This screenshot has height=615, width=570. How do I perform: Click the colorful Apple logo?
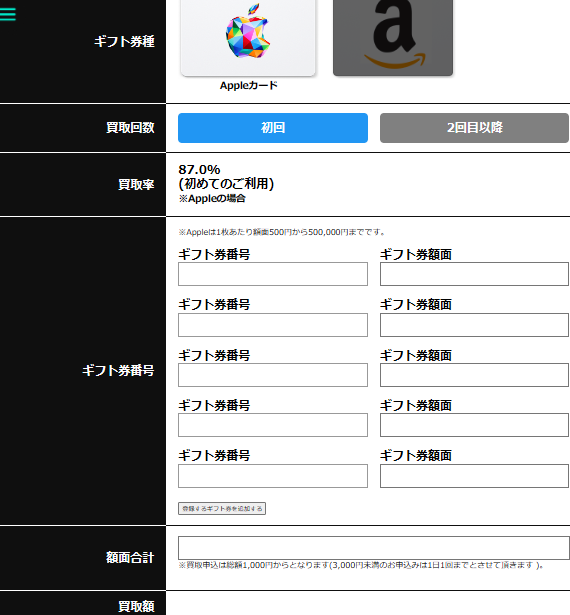pyautogui.click(x=248, y=31)
